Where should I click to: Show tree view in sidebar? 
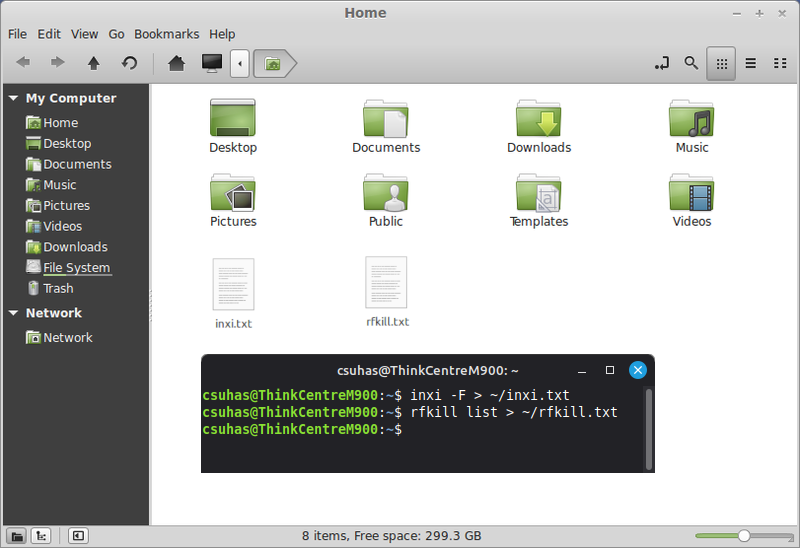tap(41, 536)
